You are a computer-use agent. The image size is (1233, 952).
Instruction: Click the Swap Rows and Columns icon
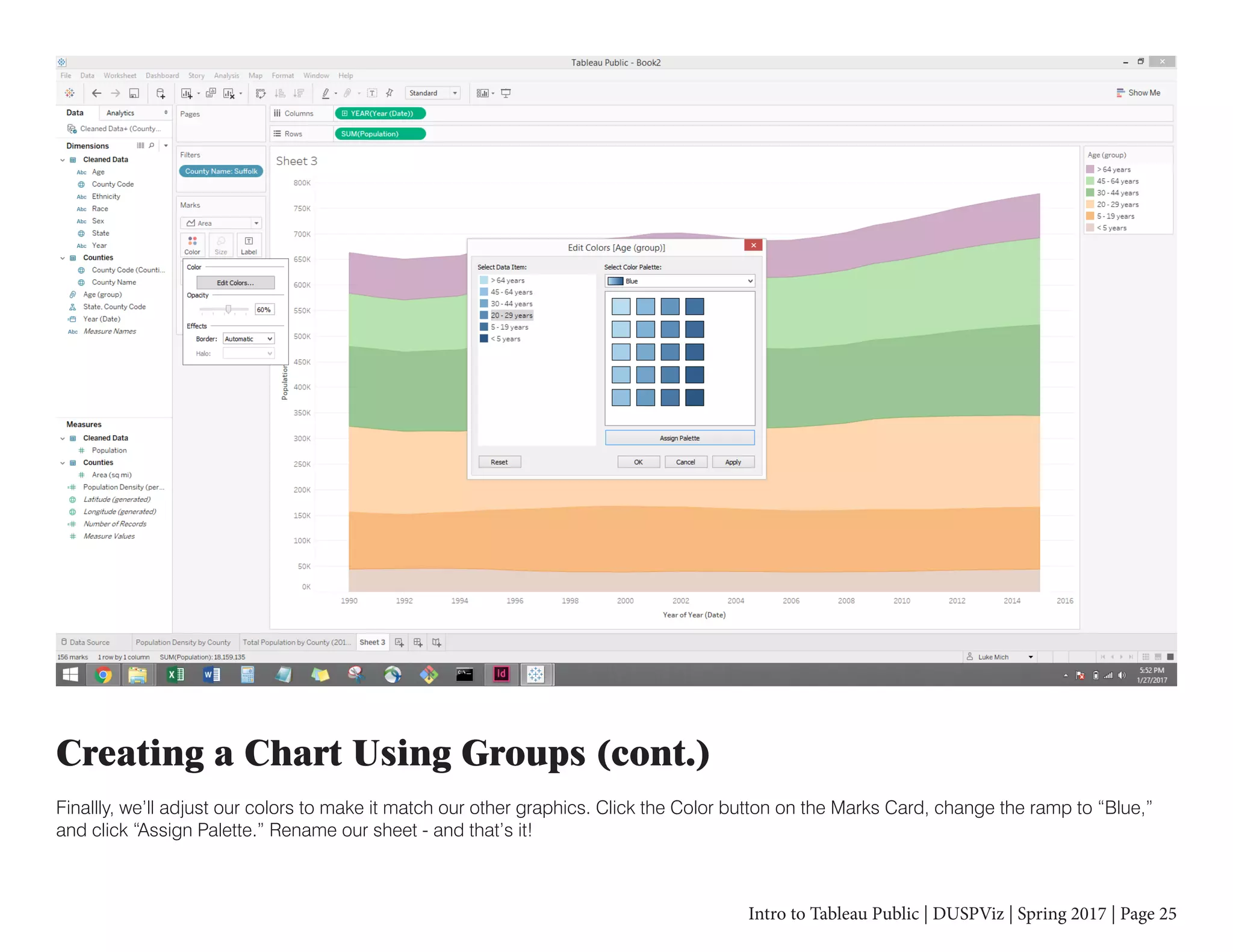tap(261, 93)
